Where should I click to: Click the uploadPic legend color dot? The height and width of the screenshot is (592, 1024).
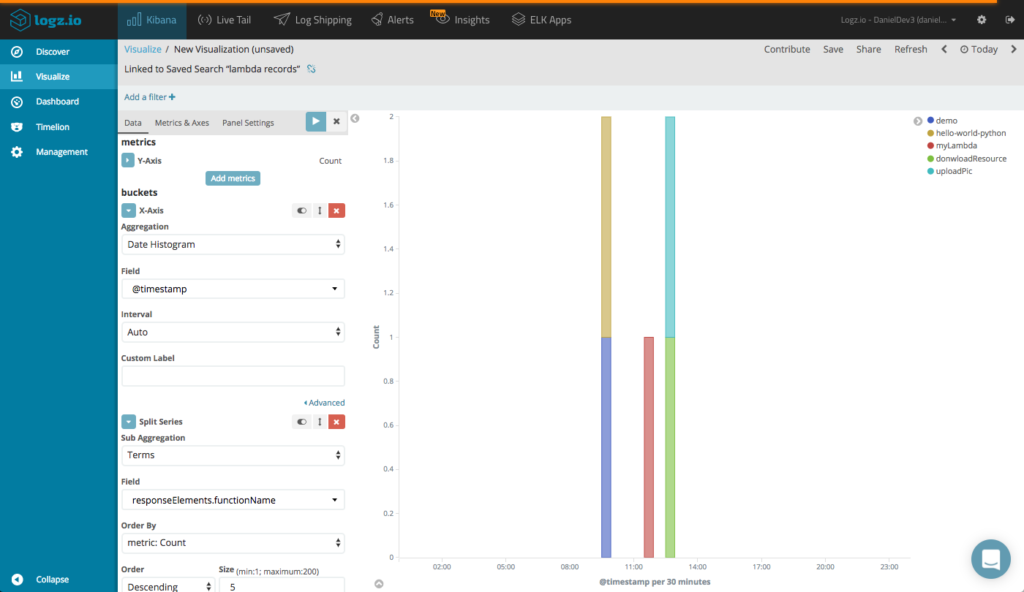pyautogui.click(x=931, y=171)
